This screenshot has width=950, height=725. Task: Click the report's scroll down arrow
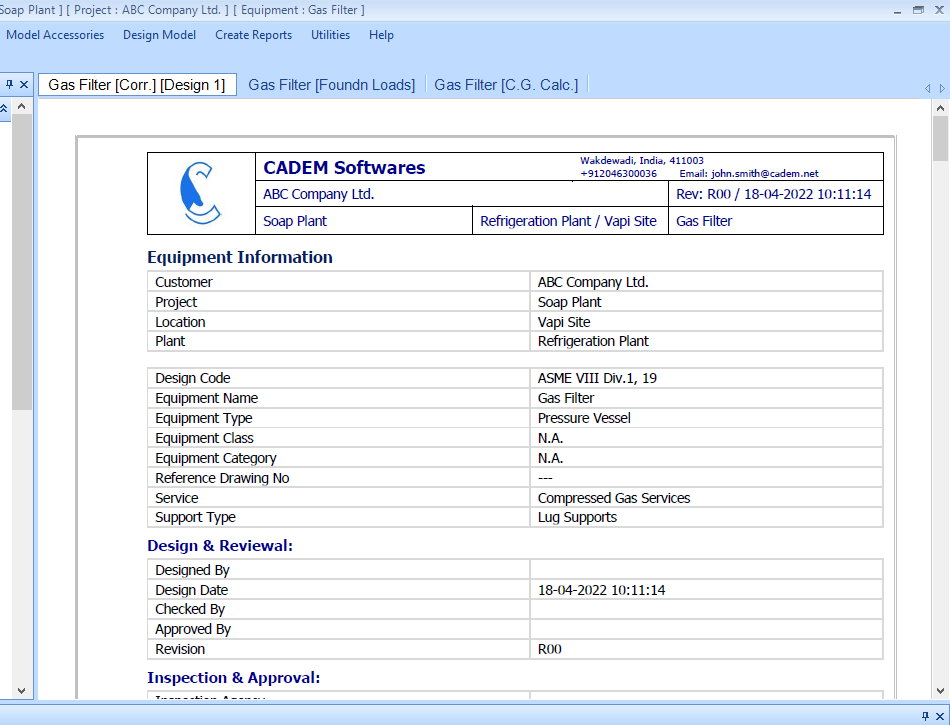coord(940,690)
